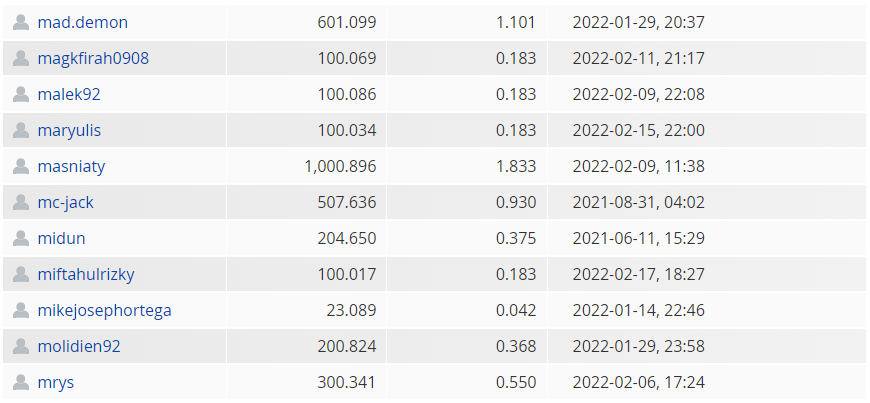This screenshot has height=403, width=870.
Task: Select the person icon beside malek92
Action: click(21, 94)
